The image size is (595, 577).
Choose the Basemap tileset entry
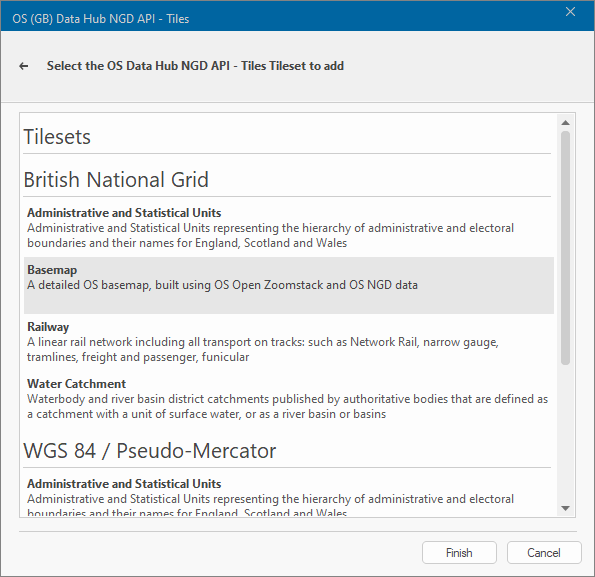click(289, 285)
